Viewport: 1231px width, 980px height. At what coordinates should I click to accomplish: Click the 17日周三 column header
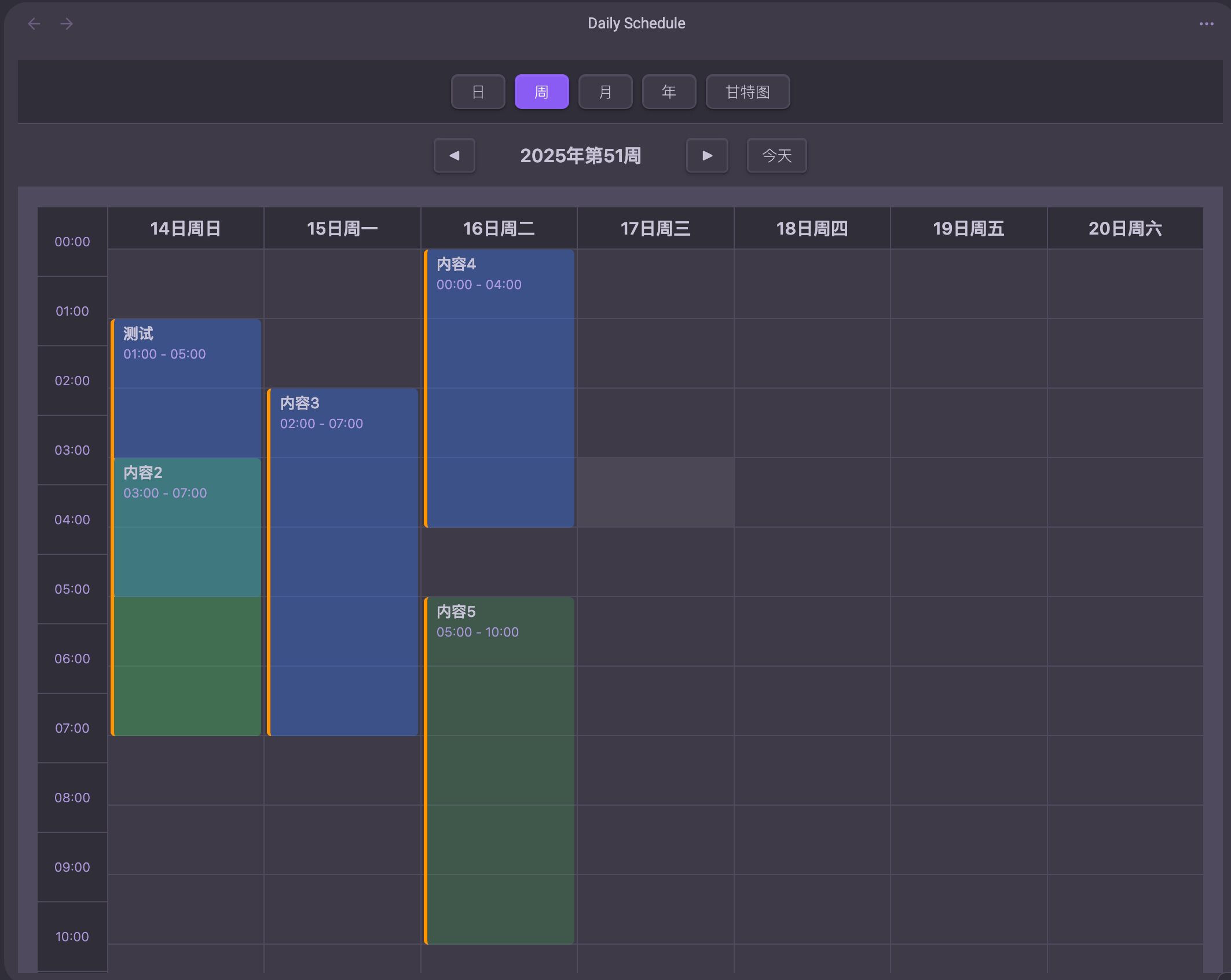pos(655,229)
